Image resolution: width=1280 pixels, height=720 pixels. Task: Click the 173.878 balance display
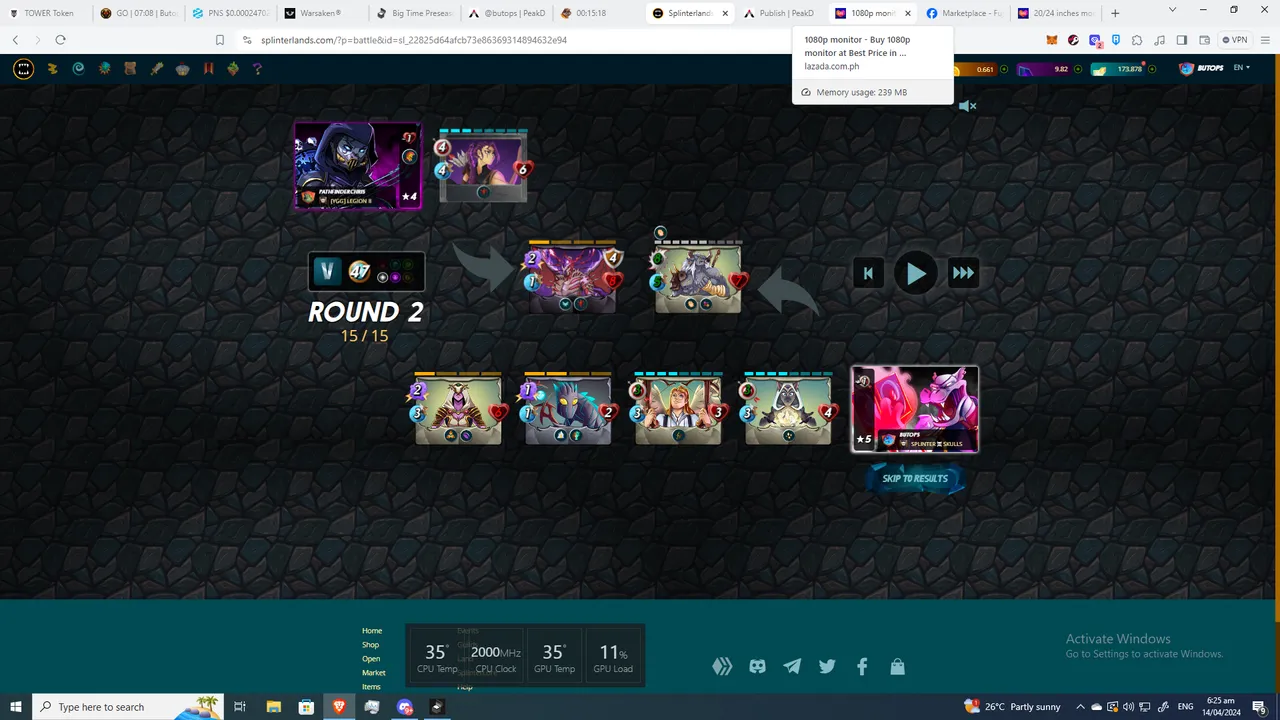1120,69
